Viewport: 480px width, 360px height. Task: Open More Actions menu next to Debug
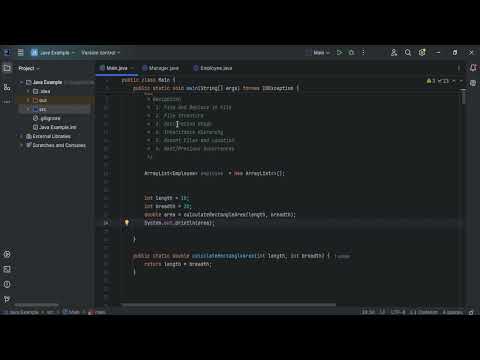pos(363,52)
